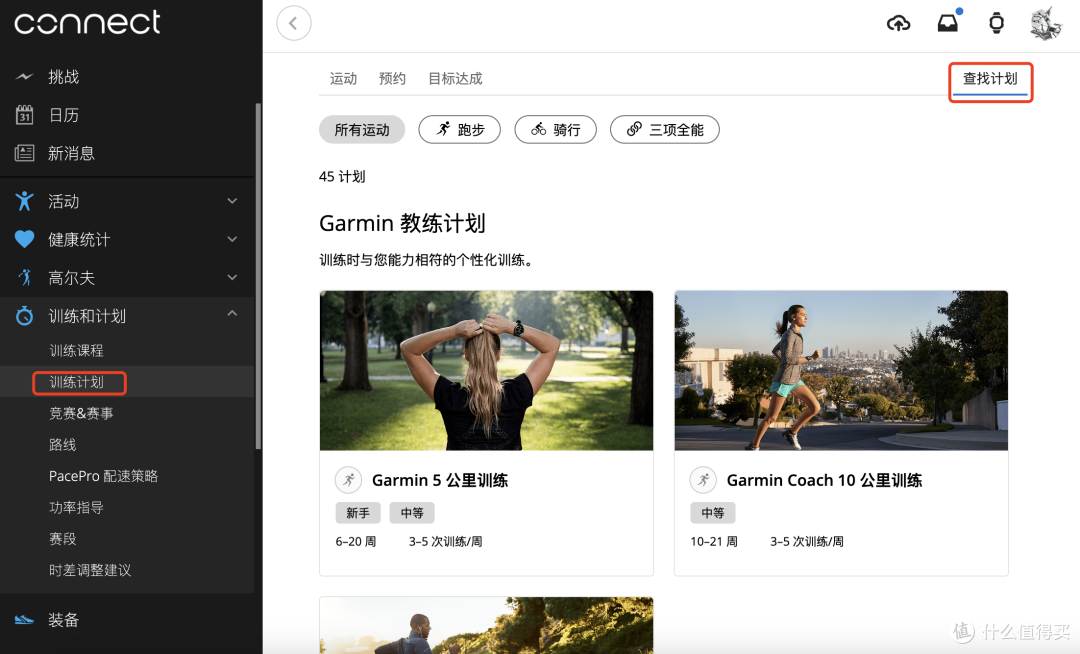Switch to the 查找计划 tab
The width and height of the screenshot is (1080, 654).
(990, 78)
